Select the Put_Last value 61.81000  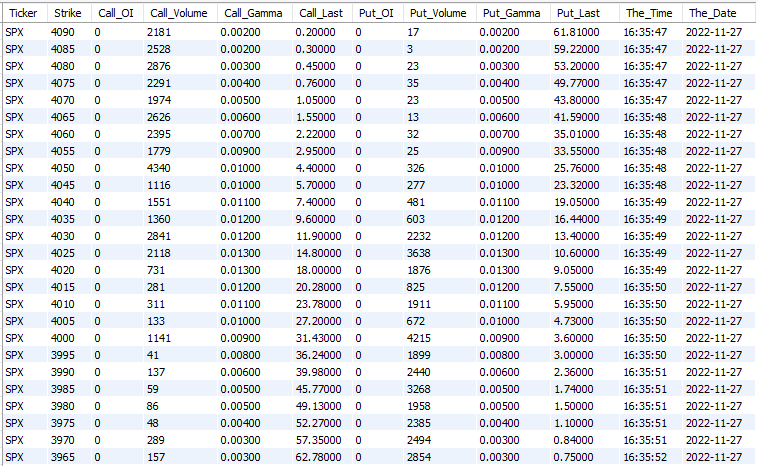point(580,33)
